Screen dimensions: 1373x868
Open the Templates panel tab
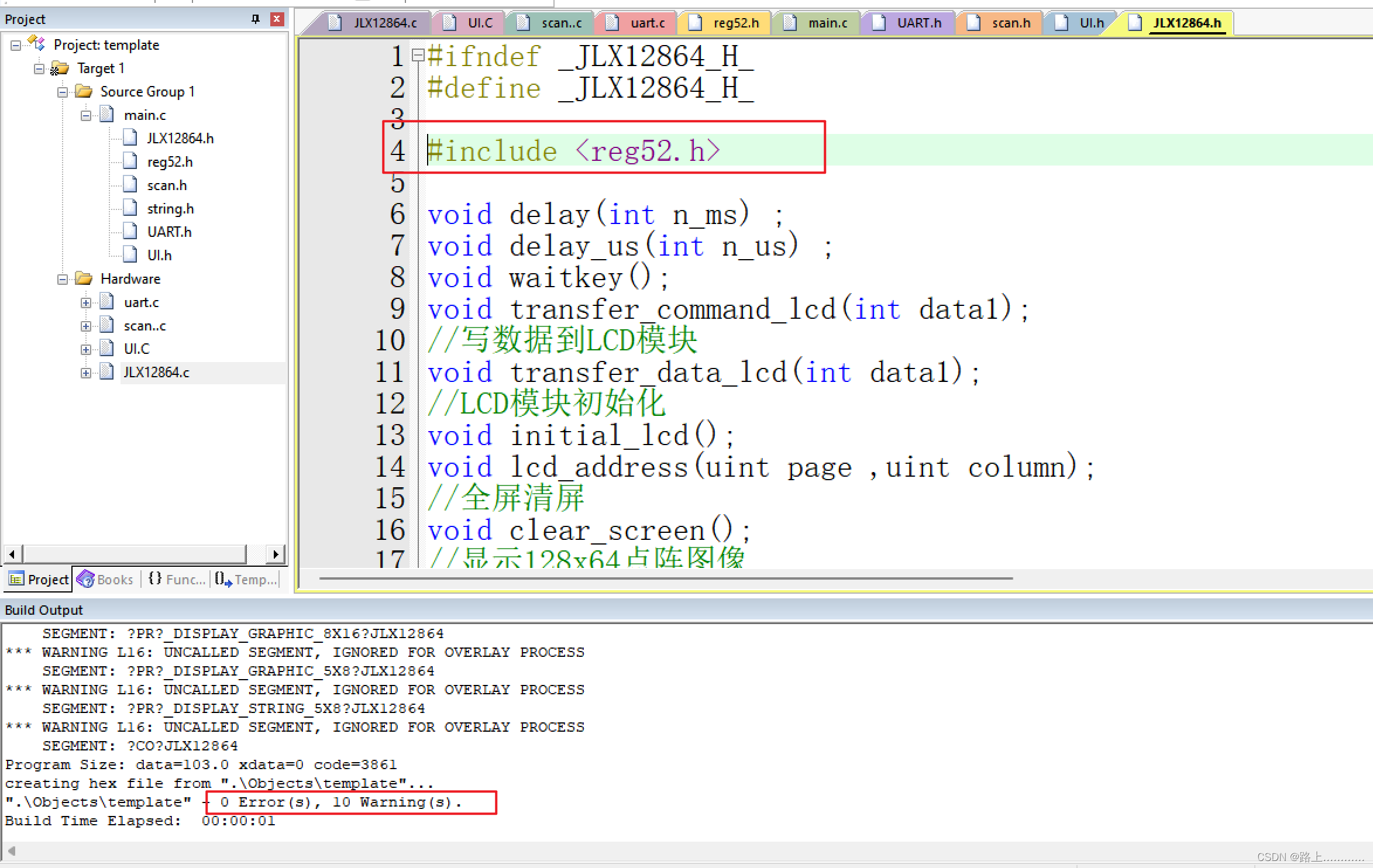tap(246, 579)
